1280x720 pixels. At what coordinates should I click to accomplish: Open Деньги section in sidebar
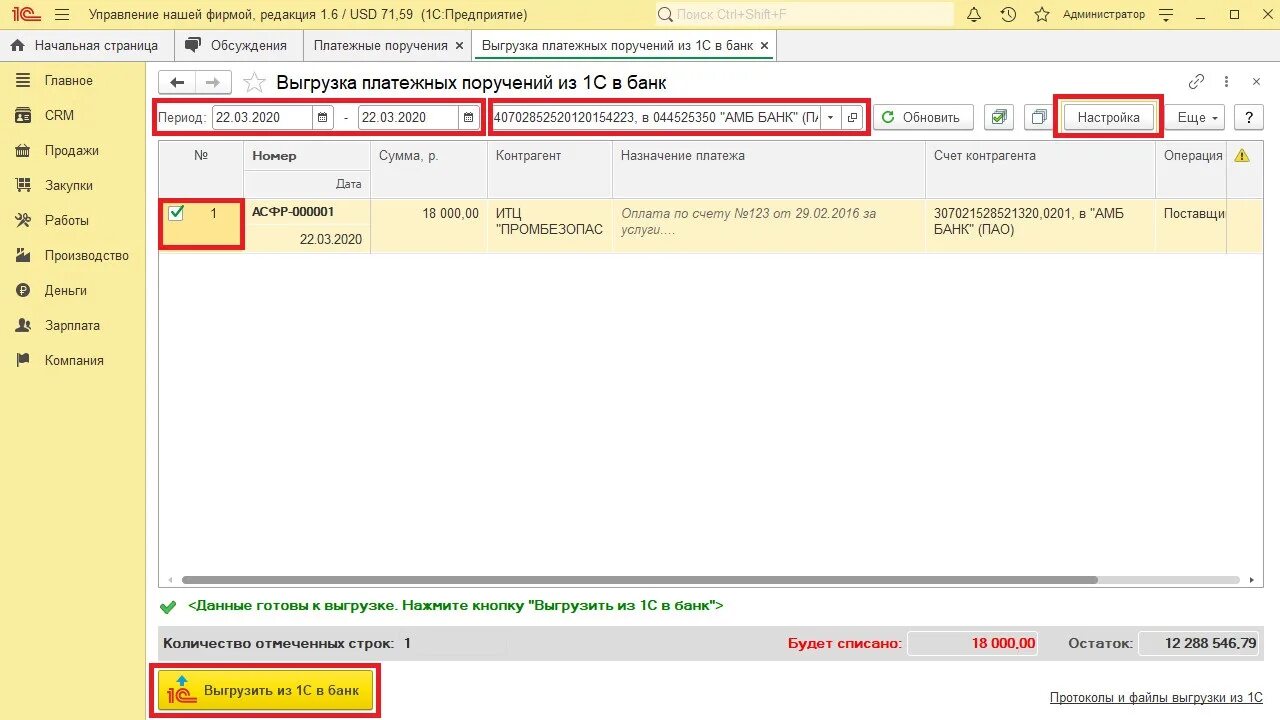click(x=65, y=290)
